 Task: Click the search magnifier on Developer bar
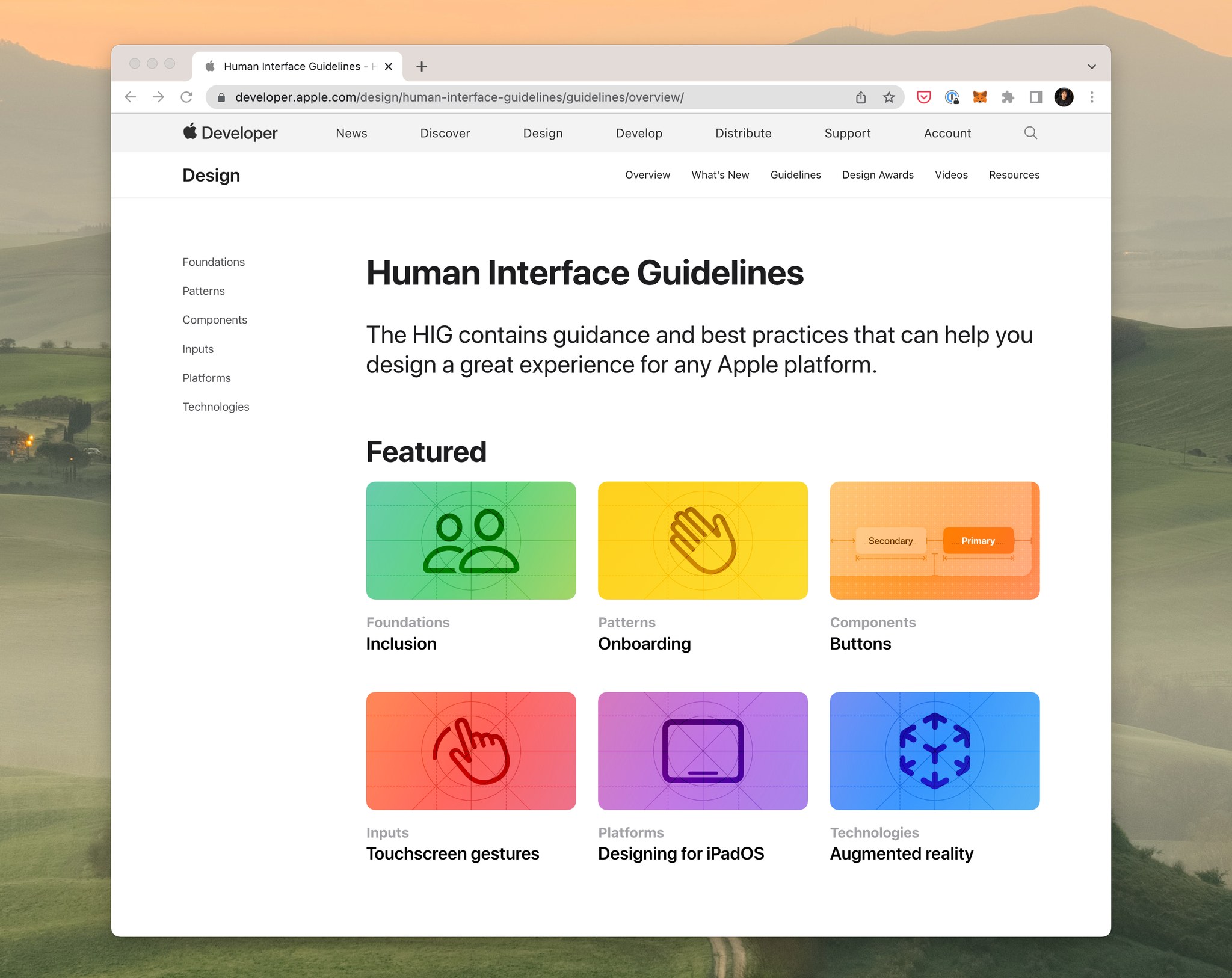[1030, 132]
